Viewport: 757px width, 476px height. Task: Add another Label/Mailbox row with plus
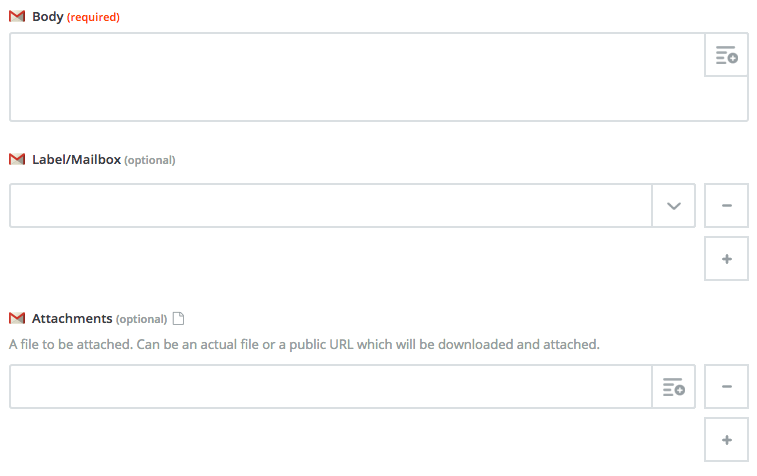coord(726,259)
